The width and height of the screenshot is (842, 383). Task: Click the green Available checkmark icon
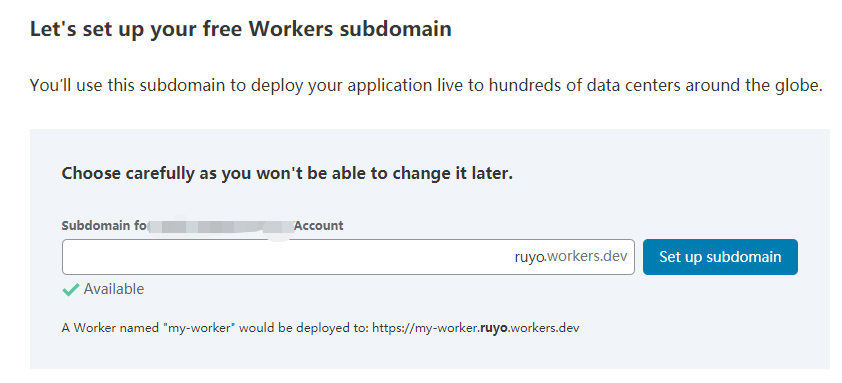pyautogui.click(x=71, y=290)
